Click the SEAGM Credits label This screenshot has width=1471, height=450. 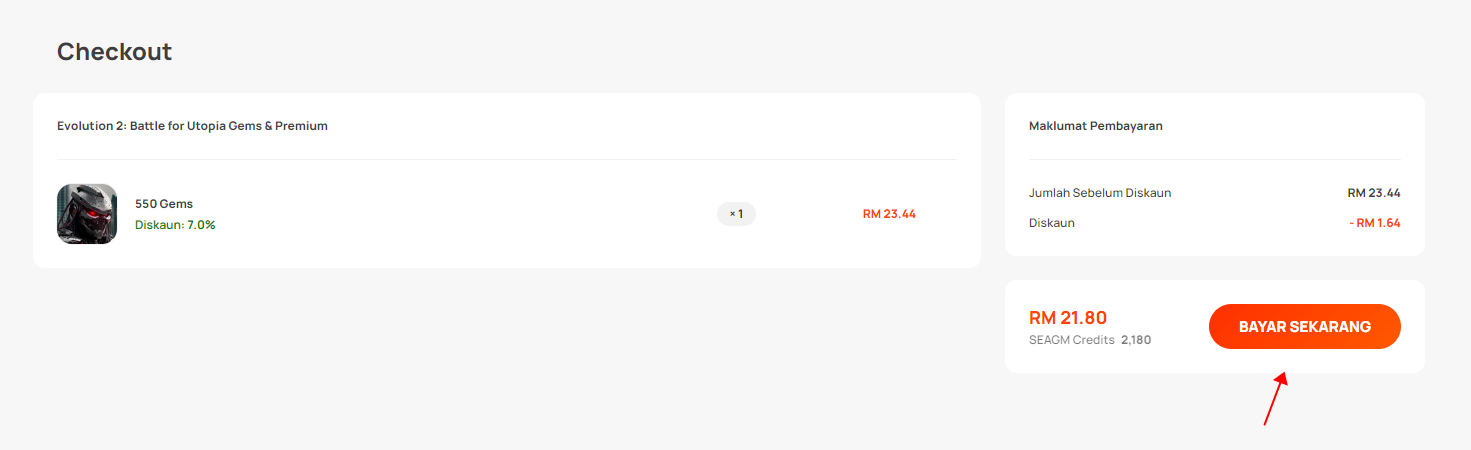tap(1072, 340)
